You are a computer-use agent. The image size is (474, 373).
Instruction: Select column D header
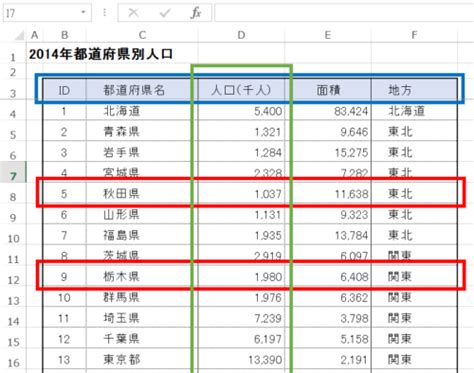click(241, 35)
